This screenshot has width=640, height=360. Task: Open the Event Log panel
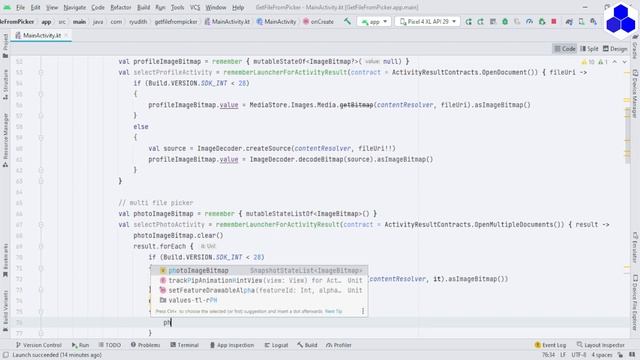coord(550,345)
